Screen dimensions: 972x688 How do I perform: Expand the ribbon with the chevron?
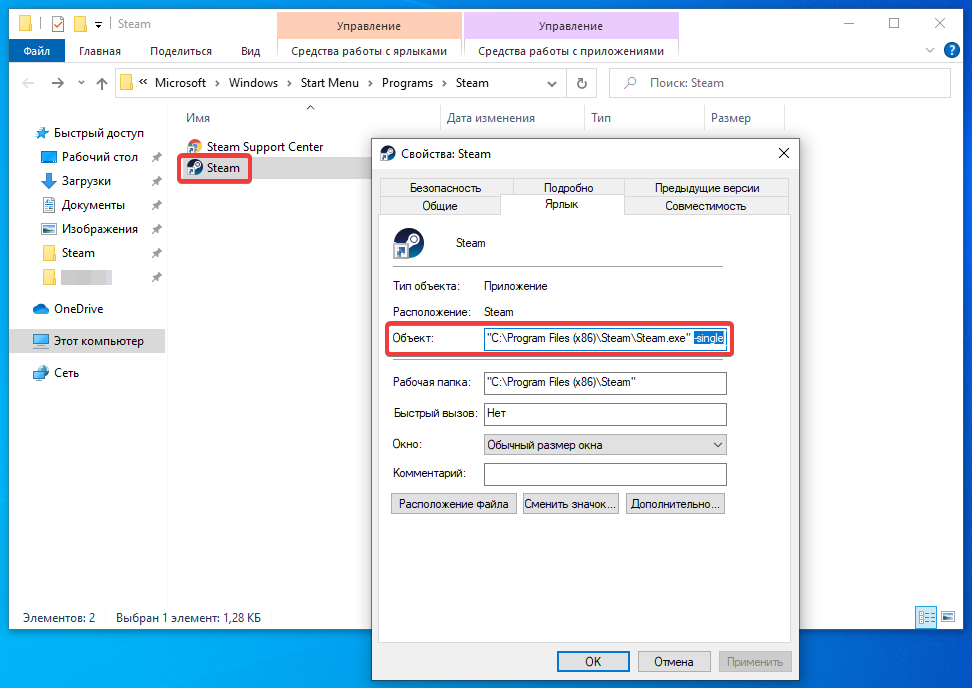coord(929,50)
